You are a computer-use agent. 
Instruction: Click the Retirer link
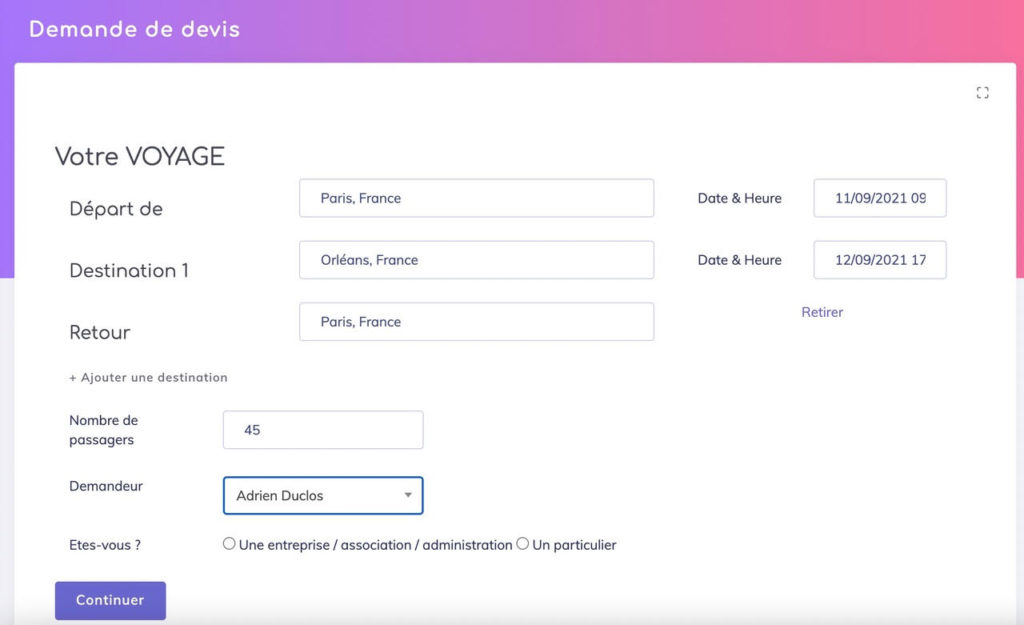pos(822,312)
